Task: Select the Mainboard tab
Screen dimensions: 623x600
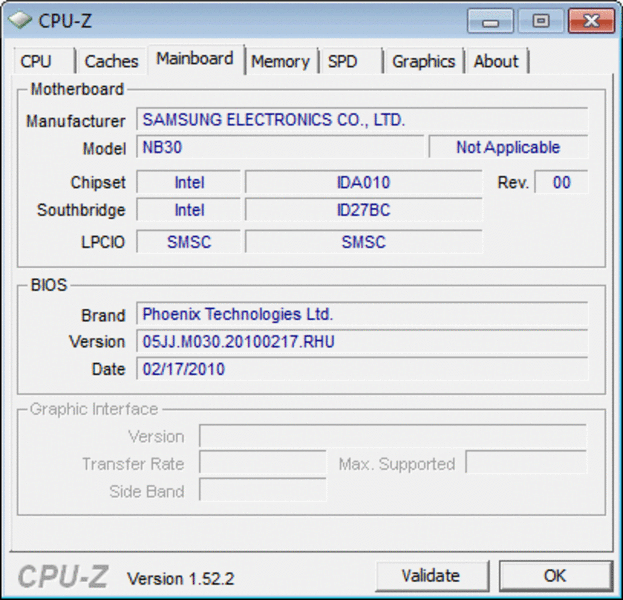Action: coord(195,59)
